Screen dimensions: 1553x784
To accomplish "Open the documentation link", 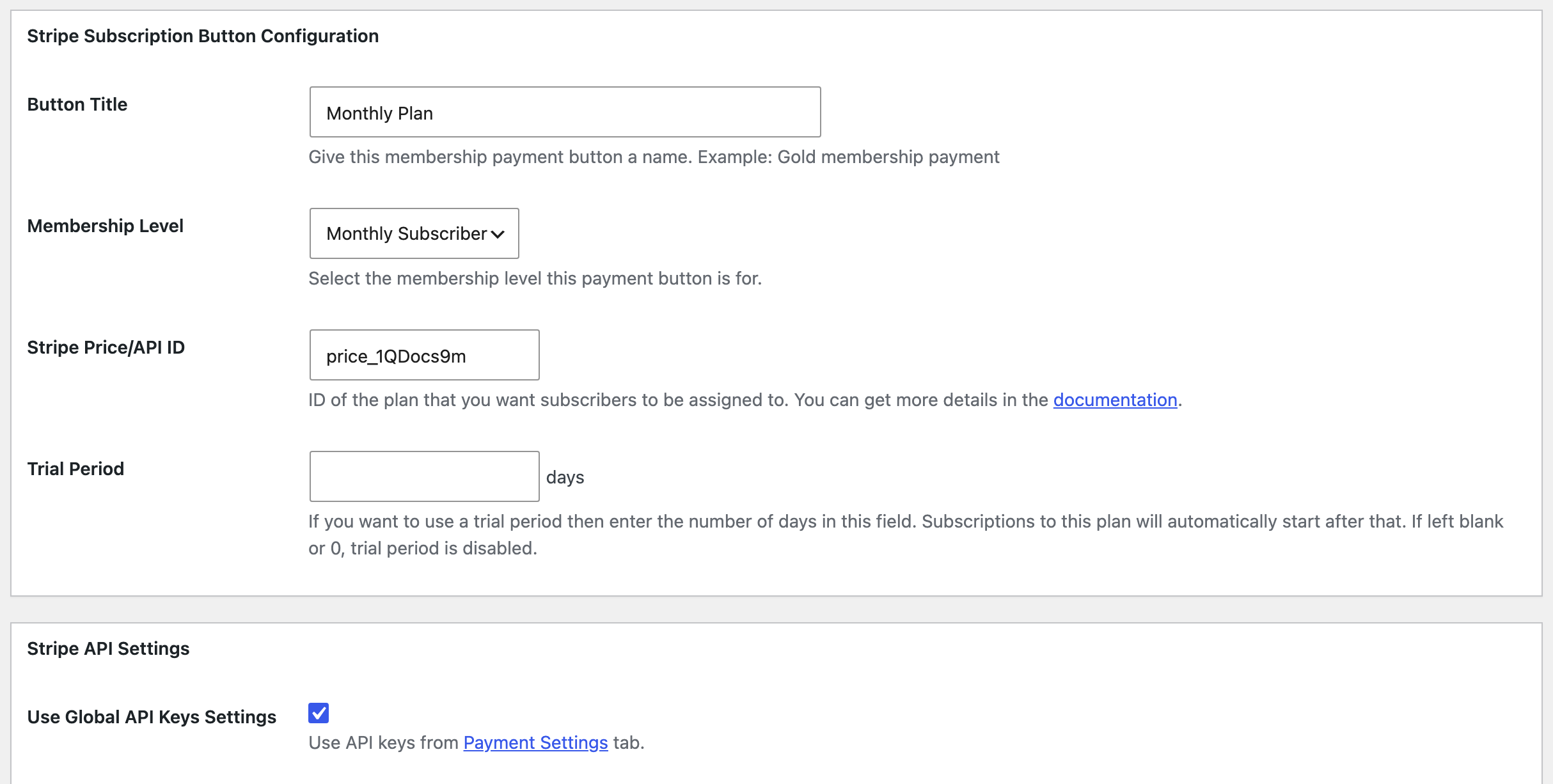I will (x=1115, y=400).
